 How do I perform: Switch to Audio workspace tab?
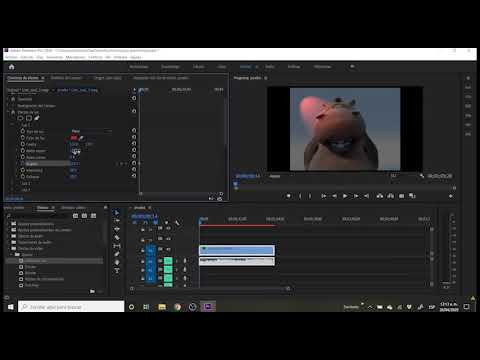(270, 67)
